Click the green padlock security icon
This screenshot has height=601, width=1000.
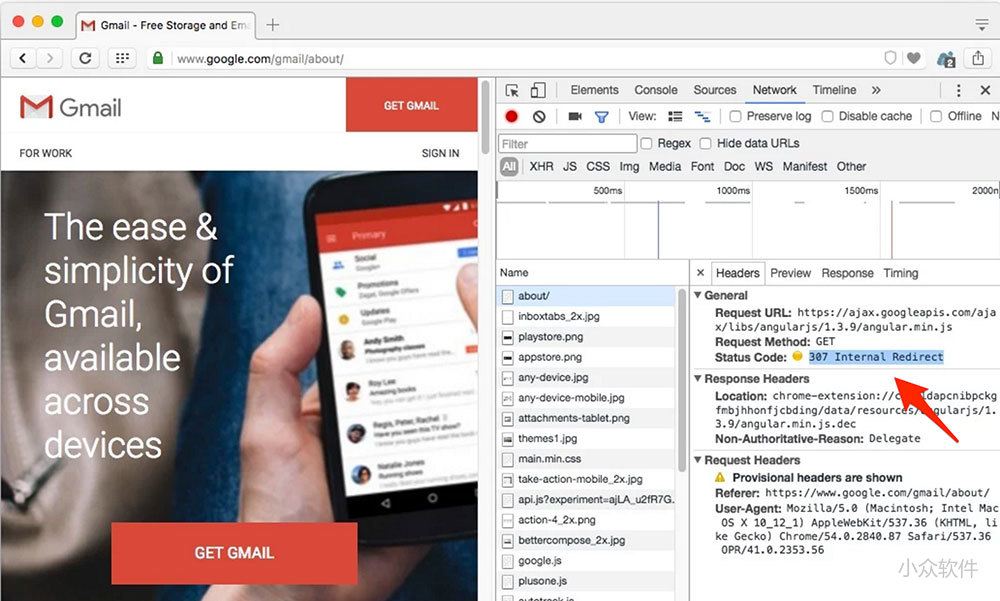[x=158, y=59]
